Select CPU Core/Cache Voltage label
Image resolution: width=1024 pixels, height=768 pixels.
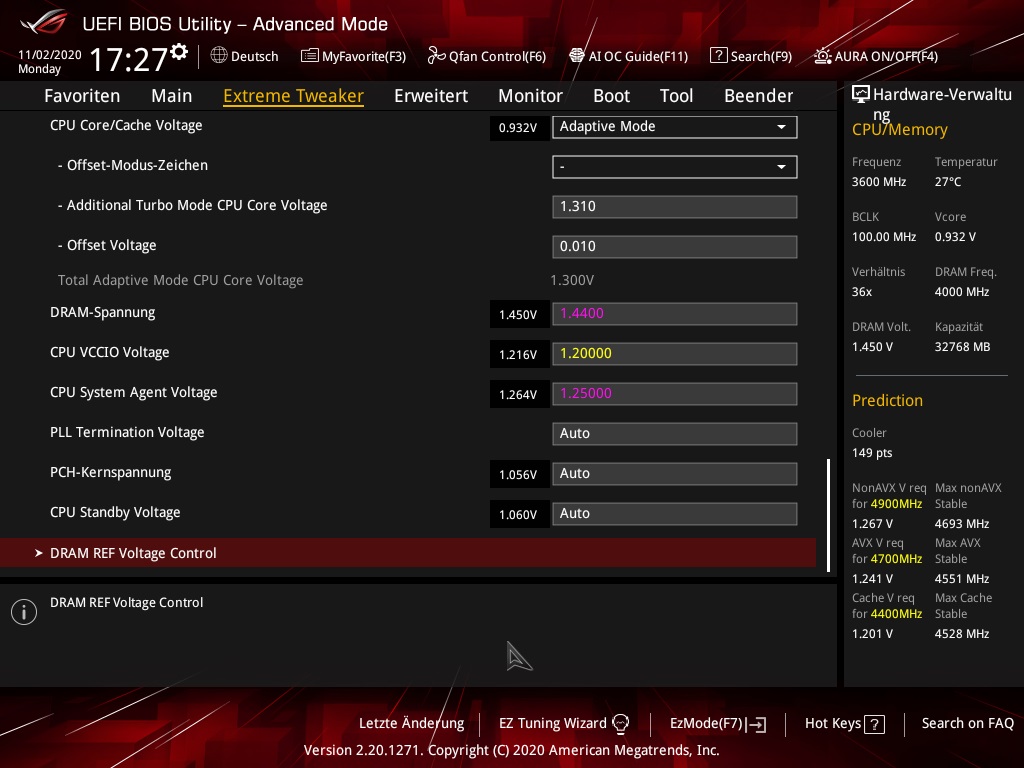pos(126,125)
